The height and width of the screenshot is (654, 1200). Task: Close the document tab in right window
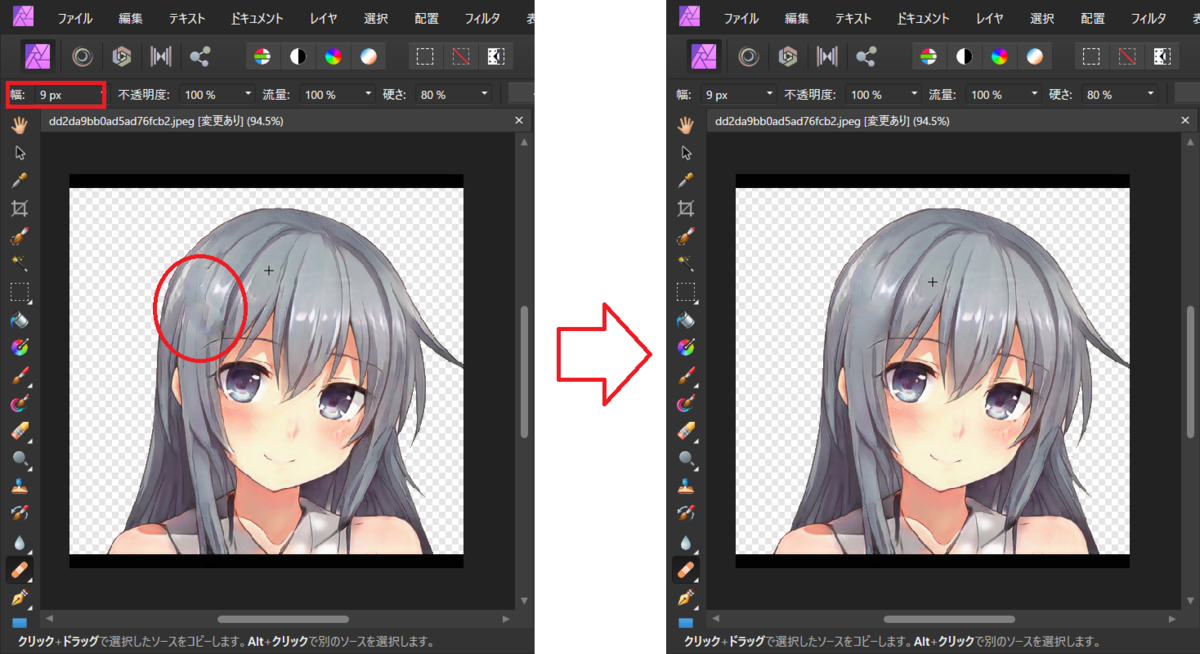tap(1185, 121)
